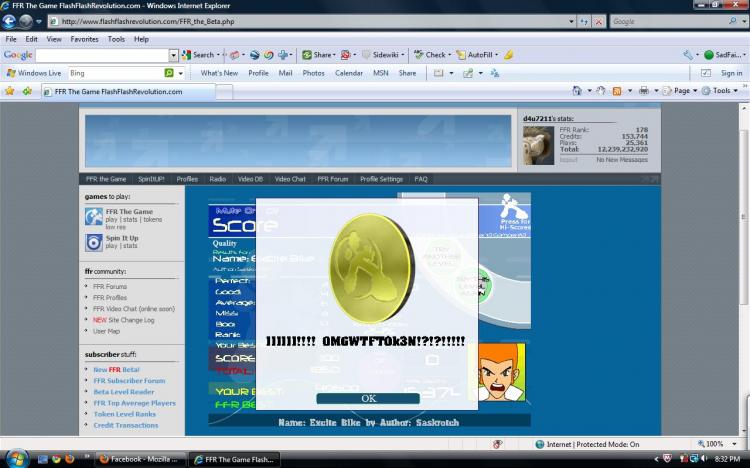Click the Spin It Up sidebar icon
The width and height of the screenshot is (750, 468).
click(94, 243)
